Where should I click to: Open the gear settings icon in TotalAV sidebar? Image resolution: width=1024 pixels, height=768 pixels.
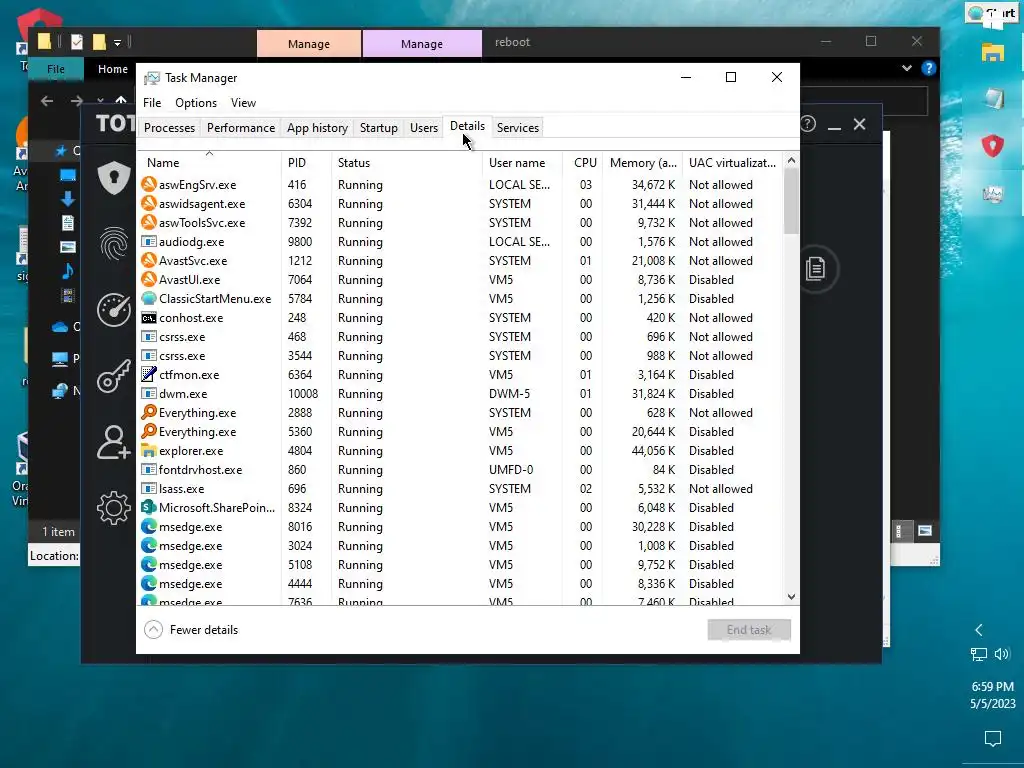click(x=114, y=508)
